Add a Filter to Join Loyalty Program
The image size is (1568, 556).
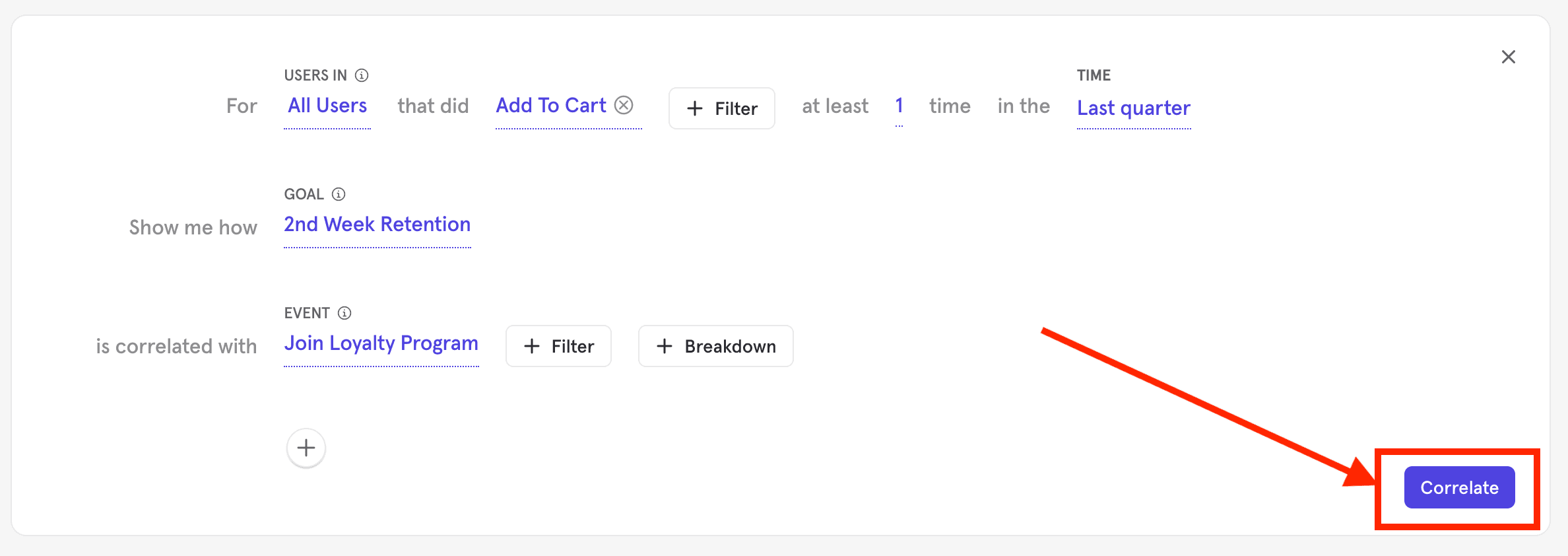click(558, 346)
